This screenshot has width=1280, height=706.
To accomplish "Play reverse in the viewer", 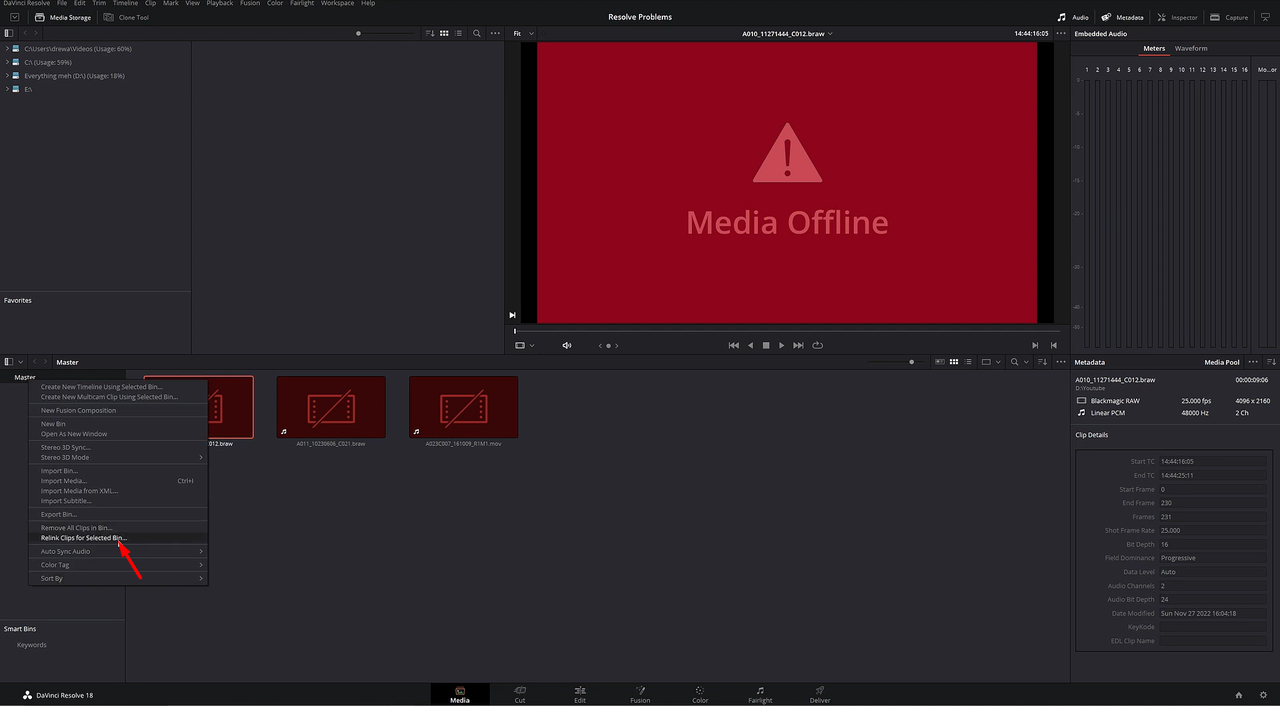I will [x=750, y=345].
